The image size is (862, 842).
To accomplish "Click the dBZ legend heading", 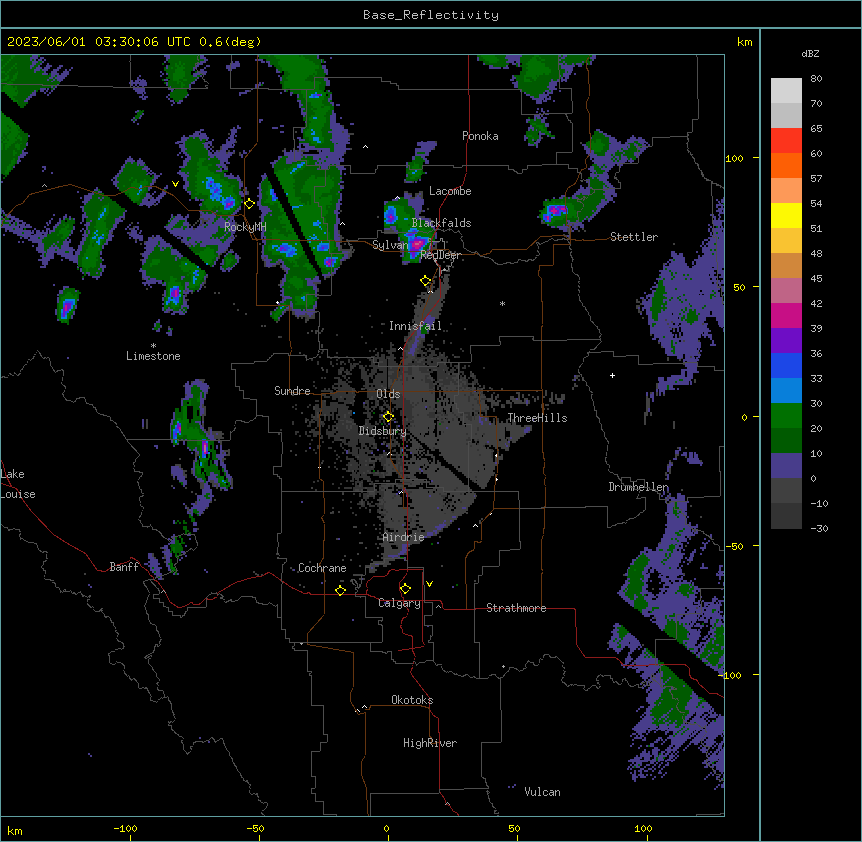I will 810,54.
